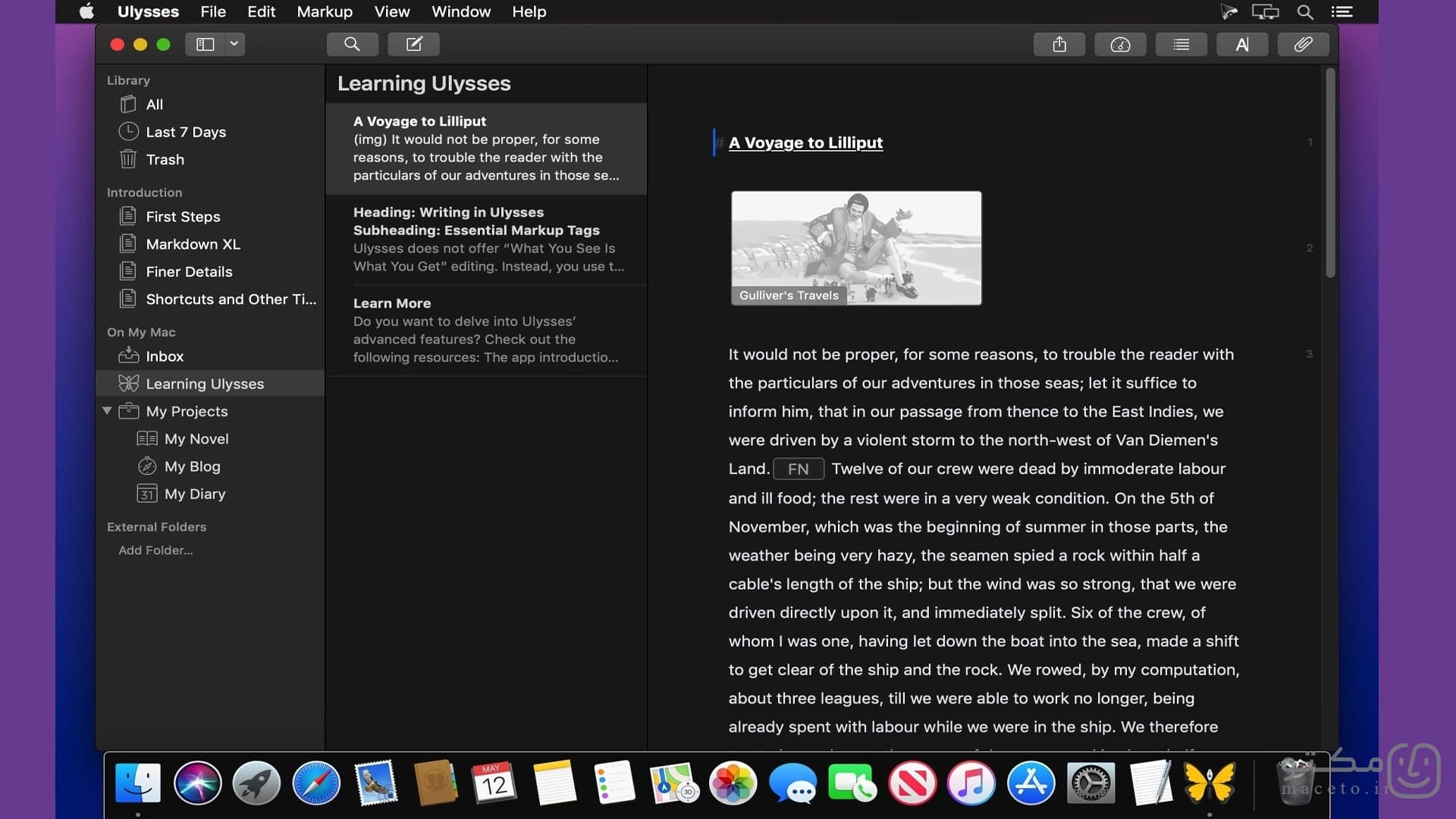Open the First Steps sheet group
Screen dimensions: 1456x819
coord(210,217)
